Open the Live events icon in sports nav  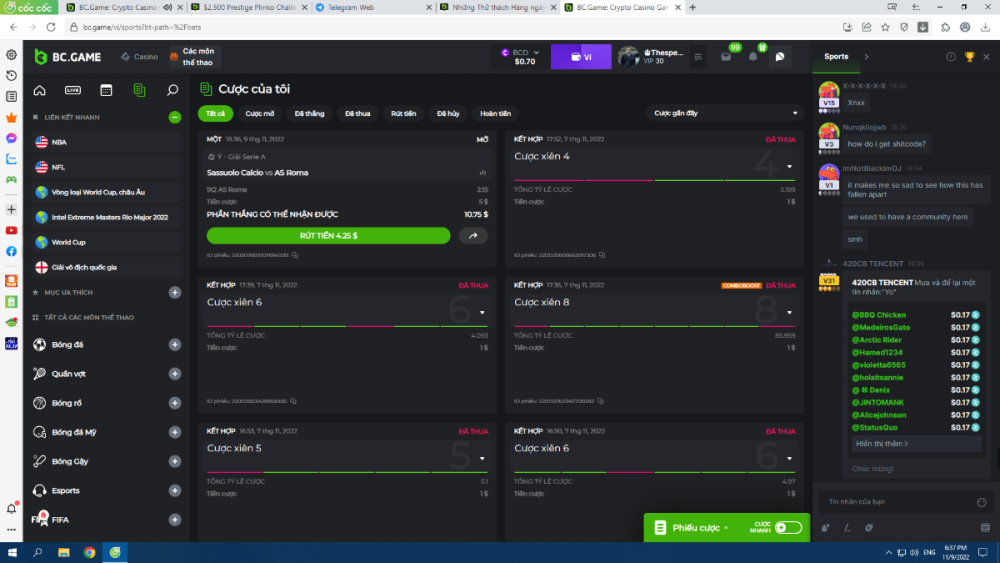coord(72,90)
